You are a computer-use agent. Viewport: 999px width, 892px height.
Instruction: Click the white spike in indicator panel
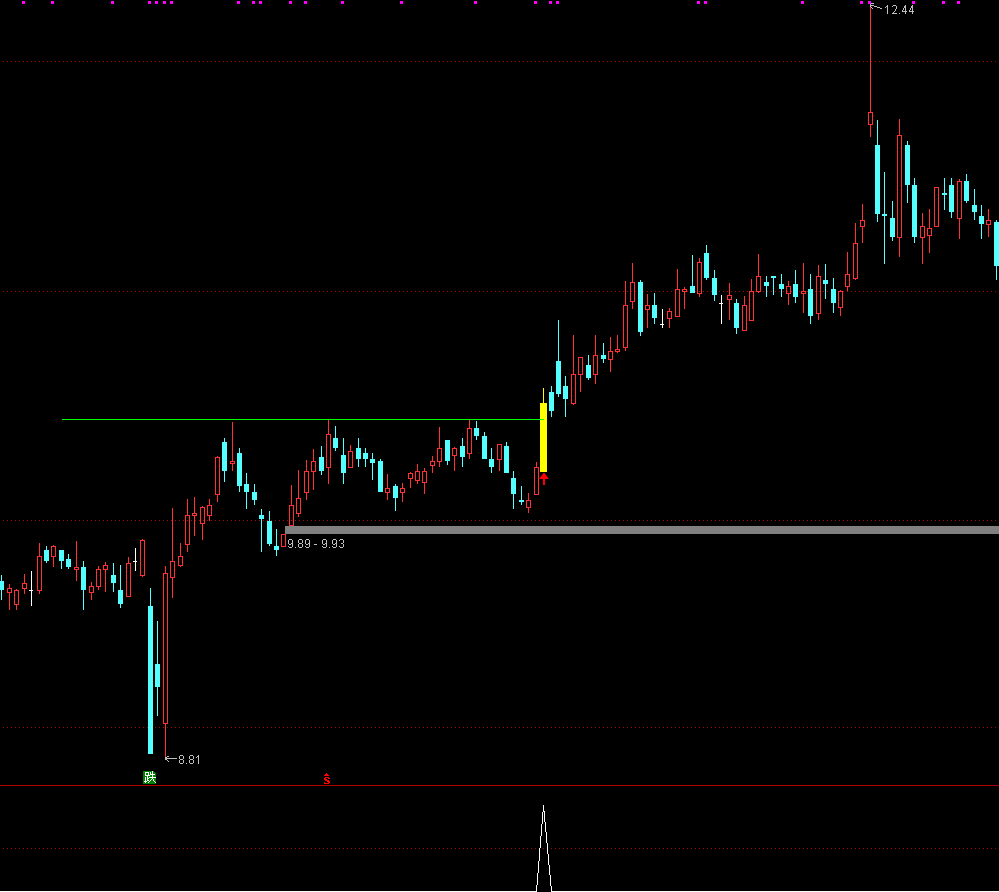[x=544, y=848]
